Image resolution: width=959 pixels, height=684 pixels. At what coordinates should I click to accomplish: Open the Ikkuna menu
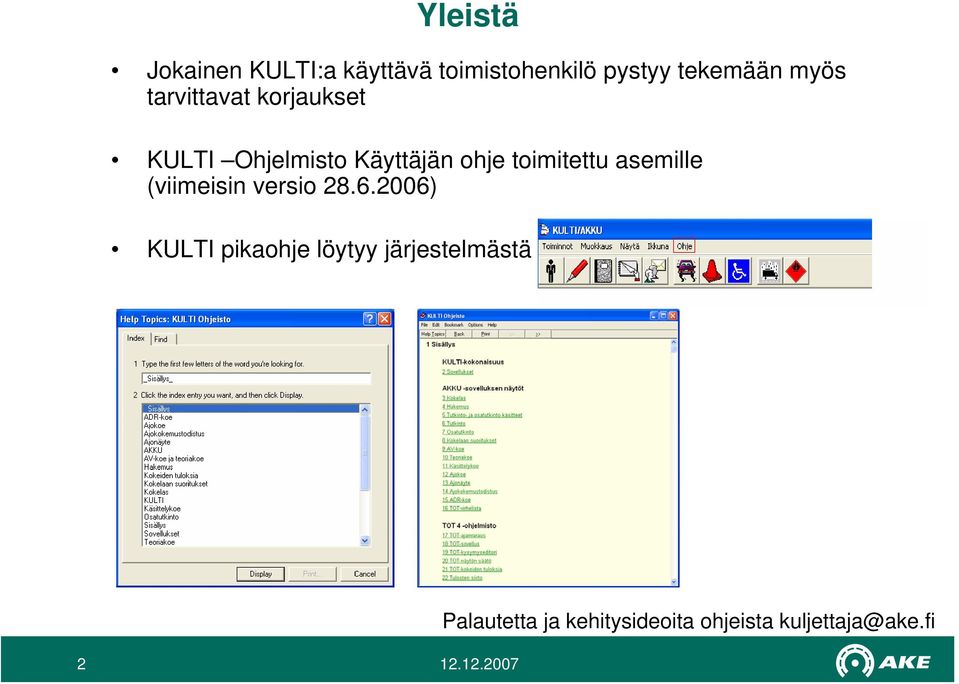[657, 247]
